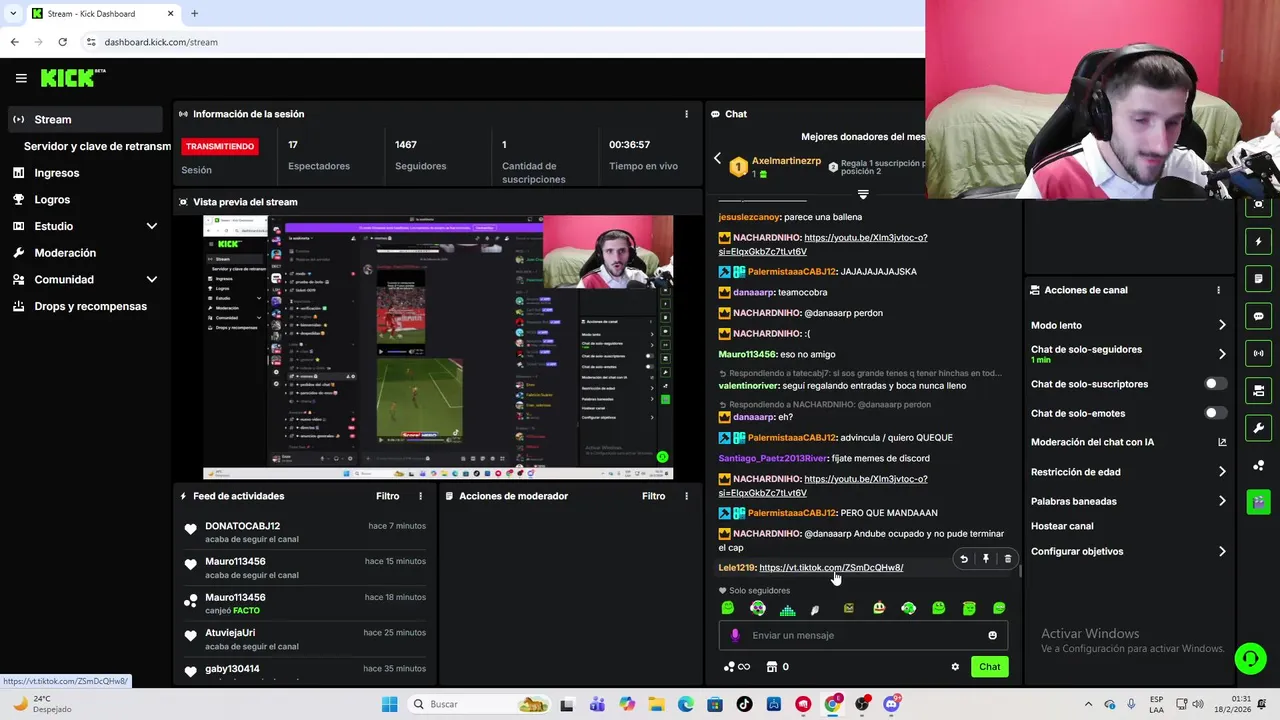Open Servidor y clave de retransmisión
Viewport: 1280px width, 720px height.
[x=97, y=146]
